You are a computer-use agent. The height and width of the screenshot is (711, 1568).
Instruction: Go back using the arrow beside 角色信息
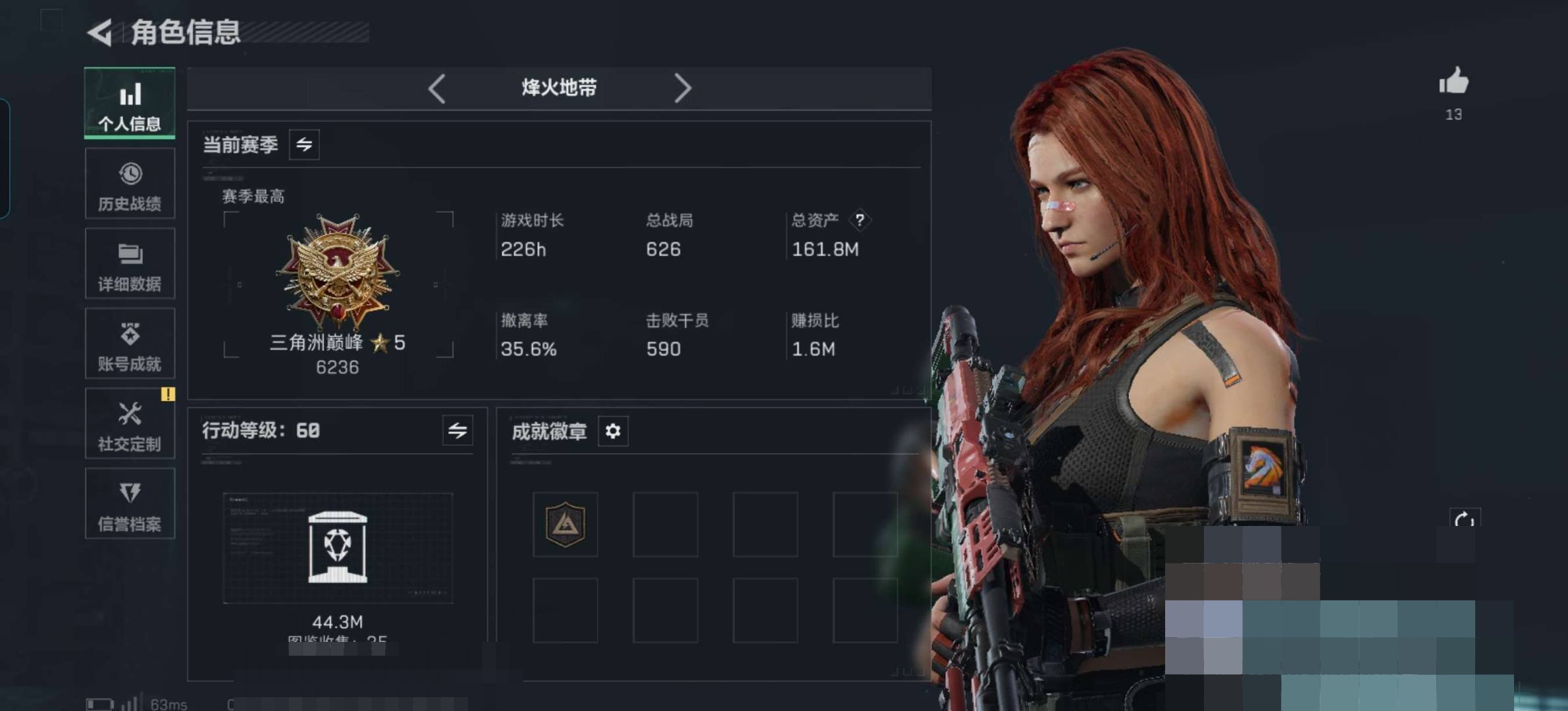(x=100, y=32)
